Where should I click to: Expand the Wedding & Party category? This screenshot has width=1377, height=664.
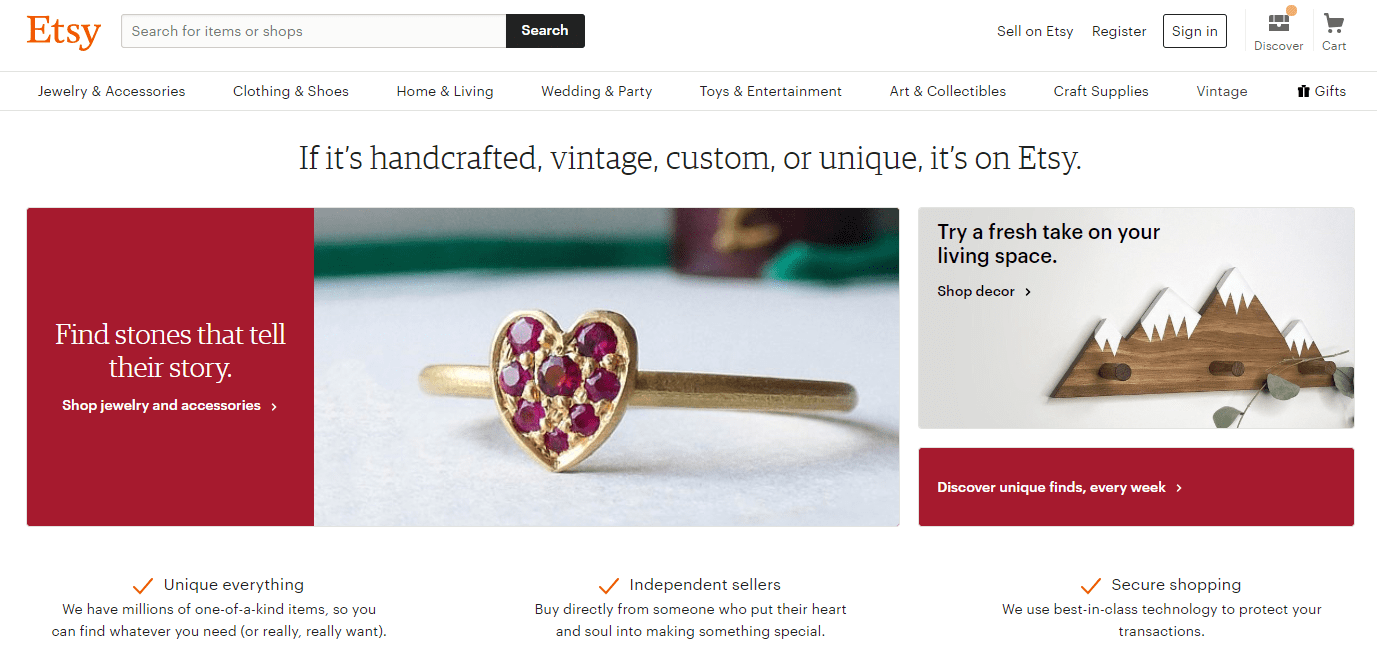[597, 91]
